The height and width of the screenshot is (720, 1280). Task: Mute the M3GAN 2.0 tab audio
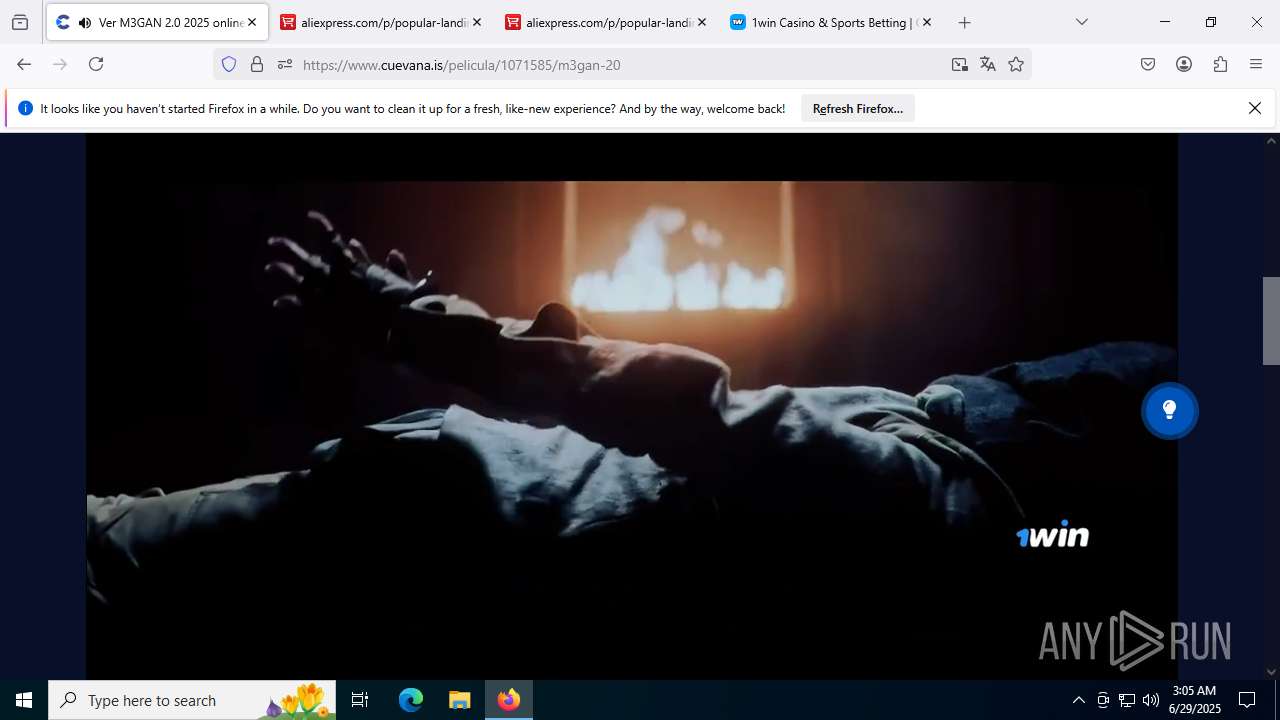point(84,22)
